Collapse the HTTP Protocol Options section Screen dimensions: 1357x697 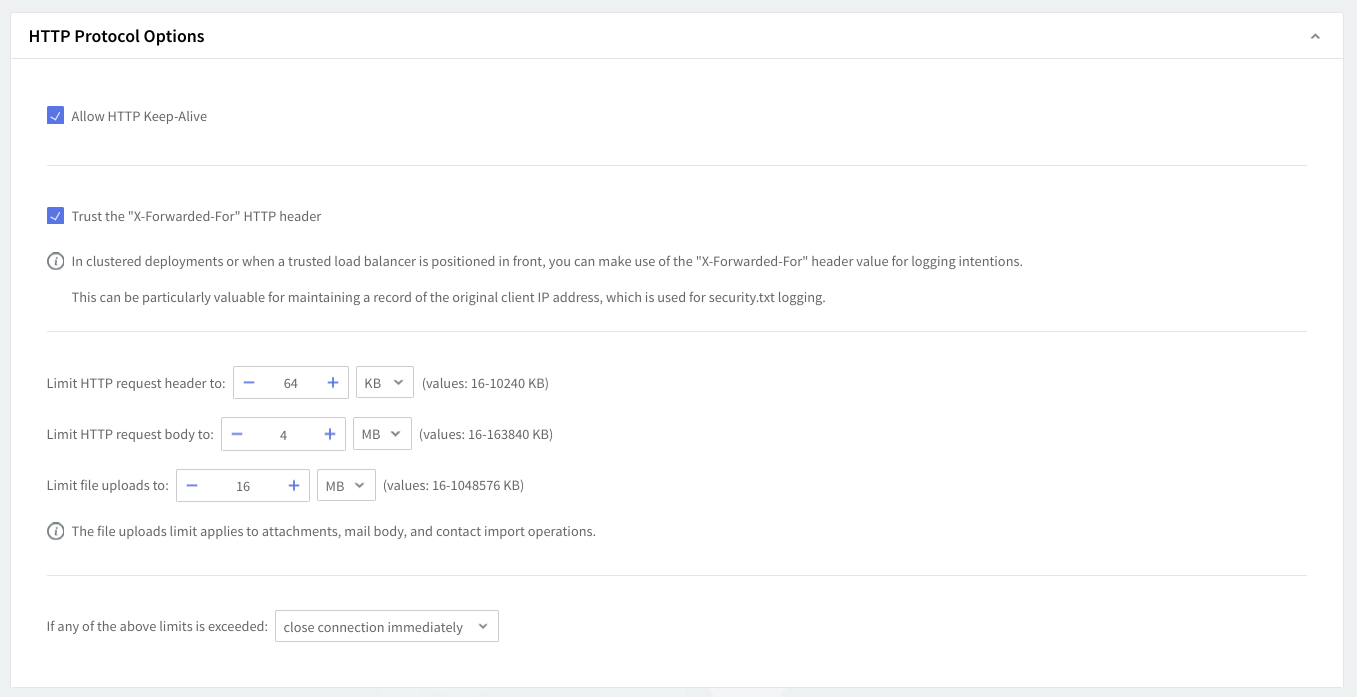[1315, 37]
